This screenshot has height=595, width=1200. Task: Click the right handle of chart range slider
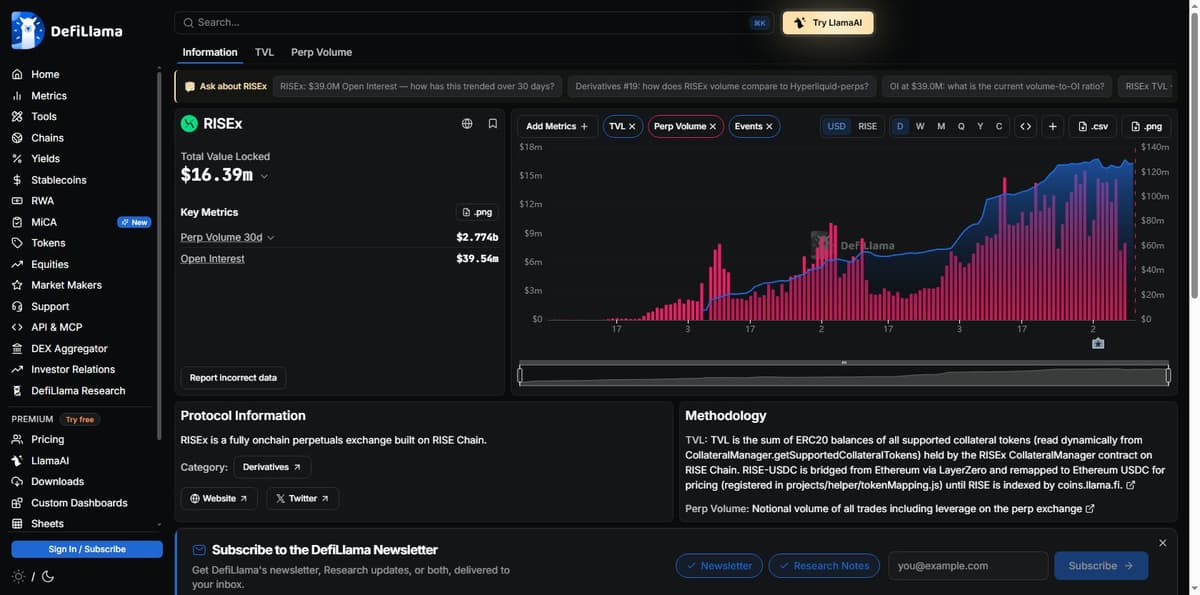pyautogui.click(x=1168, y=375)
